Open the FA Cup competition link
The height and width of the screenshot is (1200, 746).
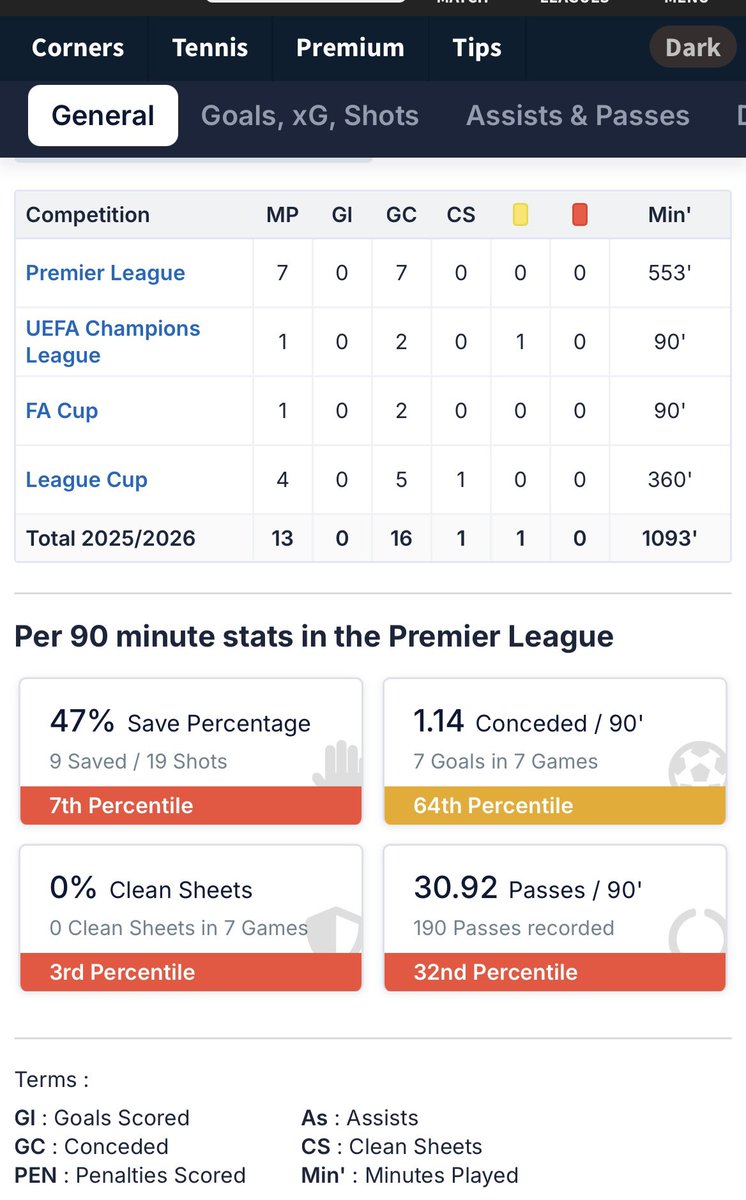(x=62, y=411)
